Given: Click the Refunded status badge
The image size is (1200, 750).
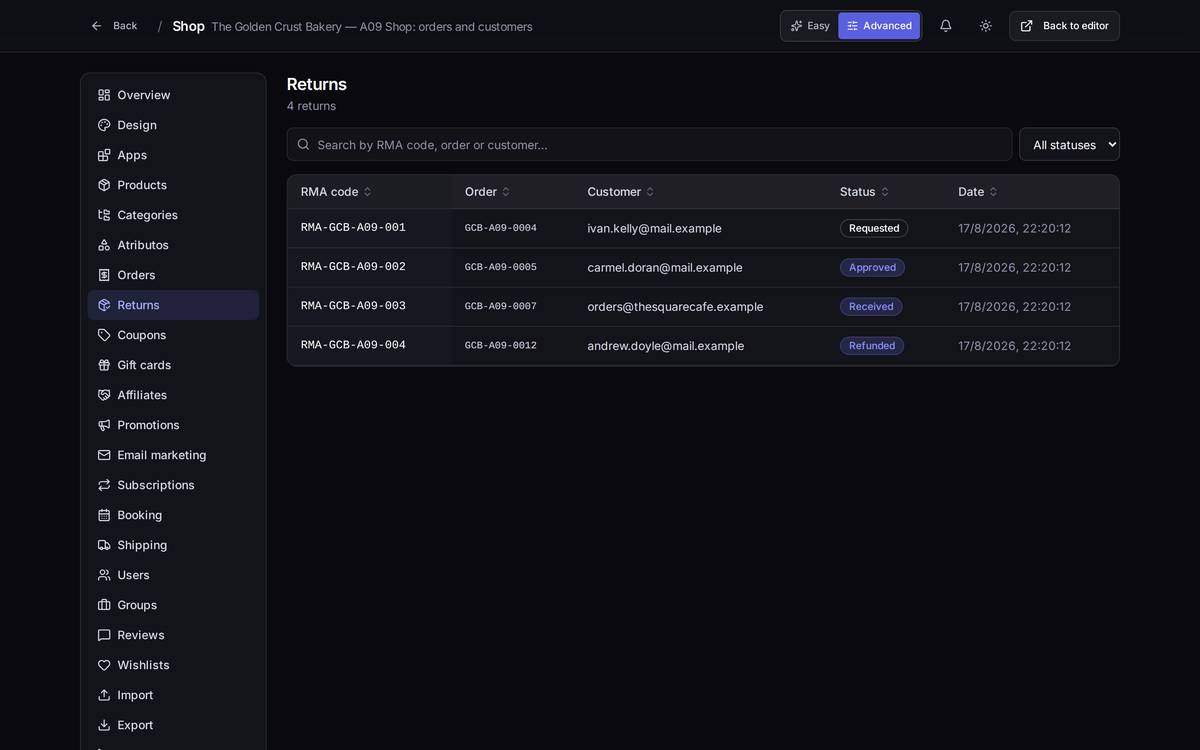Looking at the screenshot, I should [872, 346].
